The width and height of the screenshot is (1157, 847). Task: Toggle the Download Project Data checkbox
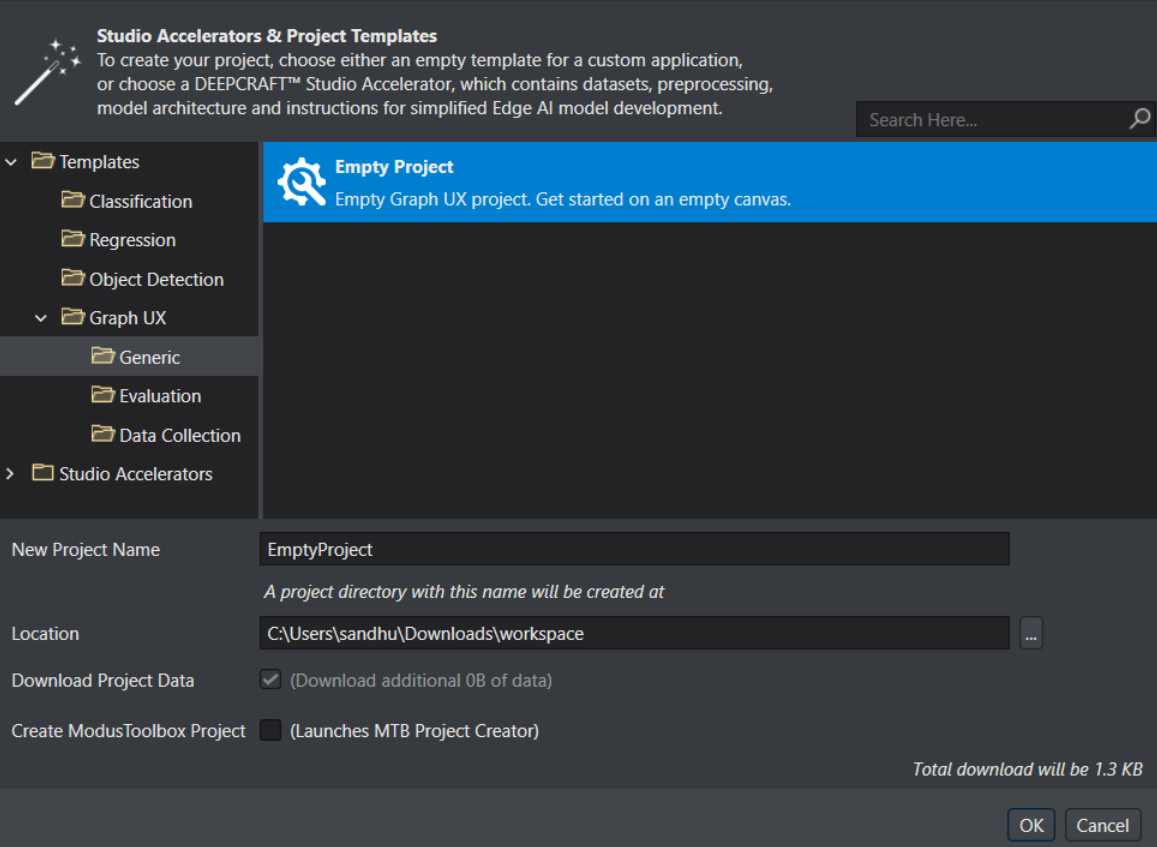270,680
